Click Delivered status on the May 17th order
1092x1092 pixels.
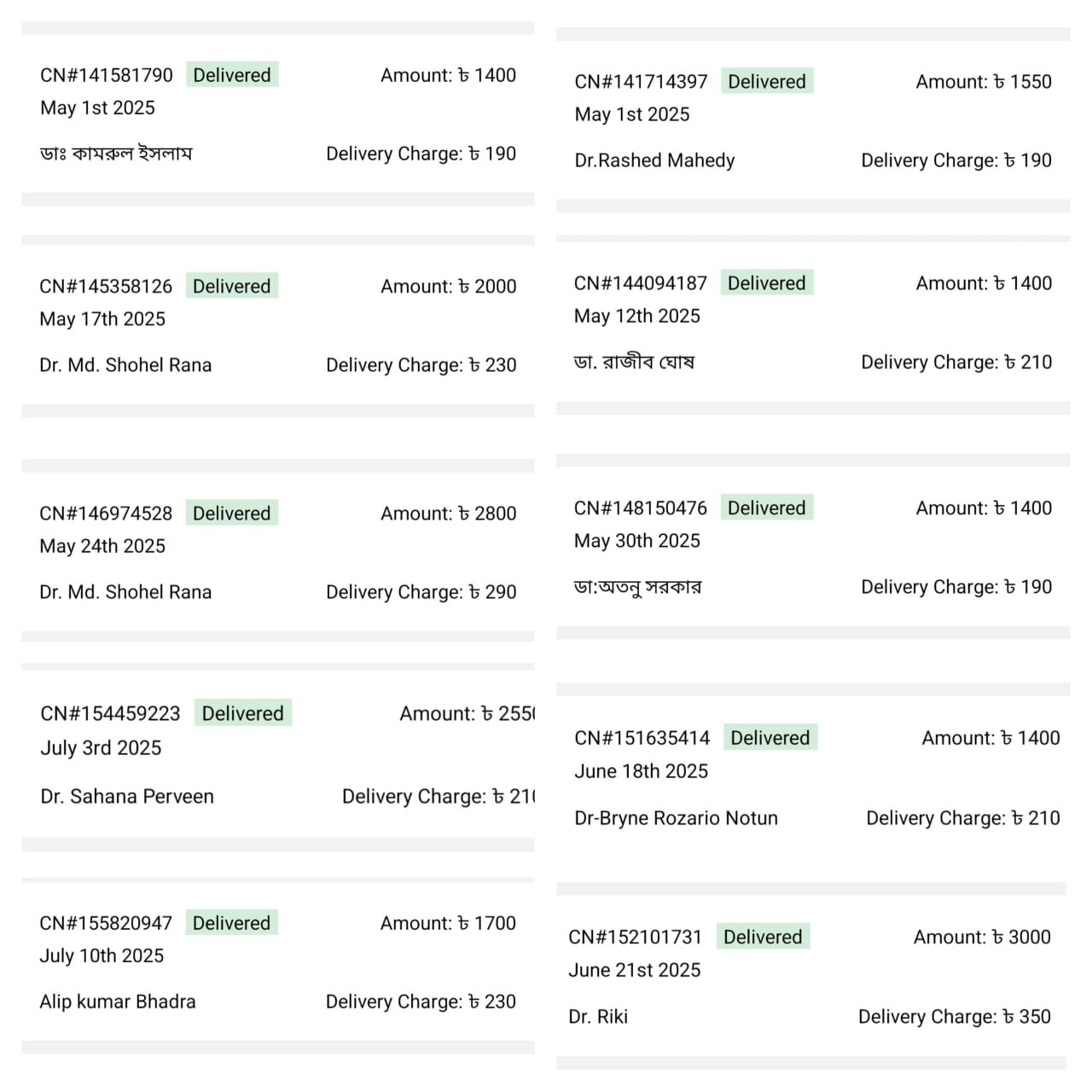231,287
